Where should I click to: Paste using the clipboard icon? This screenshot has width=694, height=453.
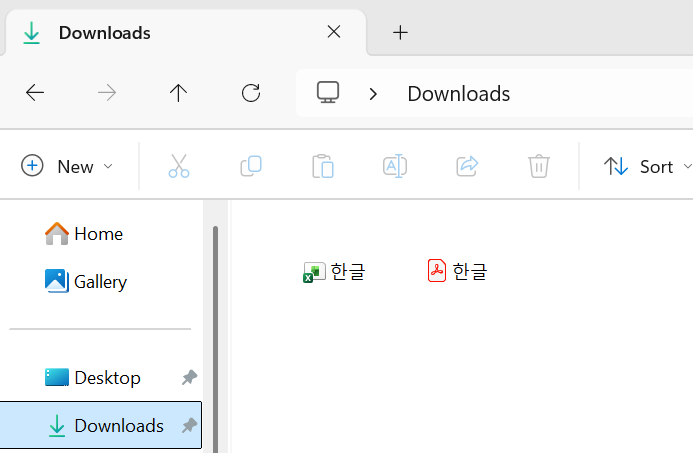click(323, 166)
